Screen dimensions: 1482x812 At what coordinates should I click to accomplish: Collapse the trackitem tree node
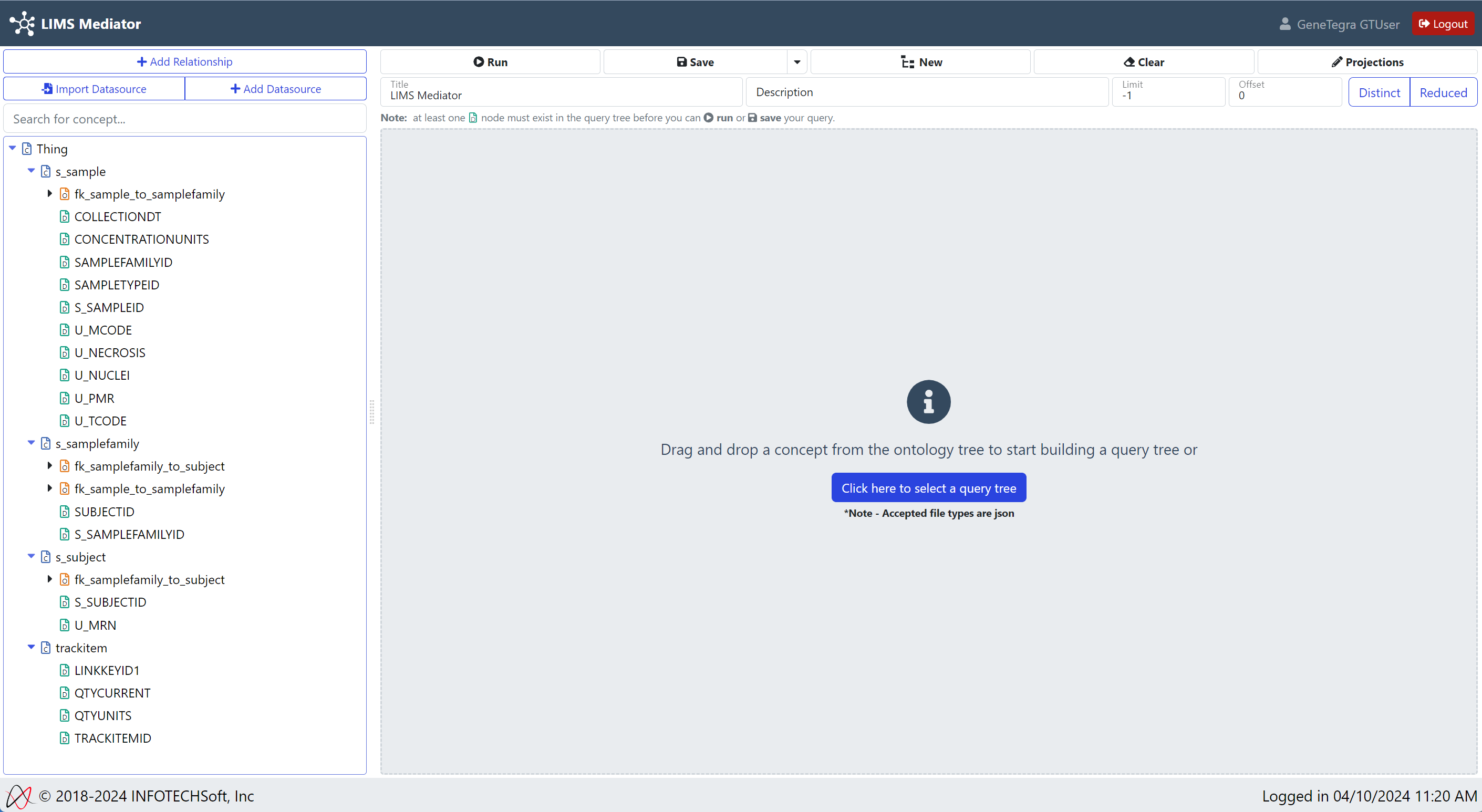click(31, 647)
